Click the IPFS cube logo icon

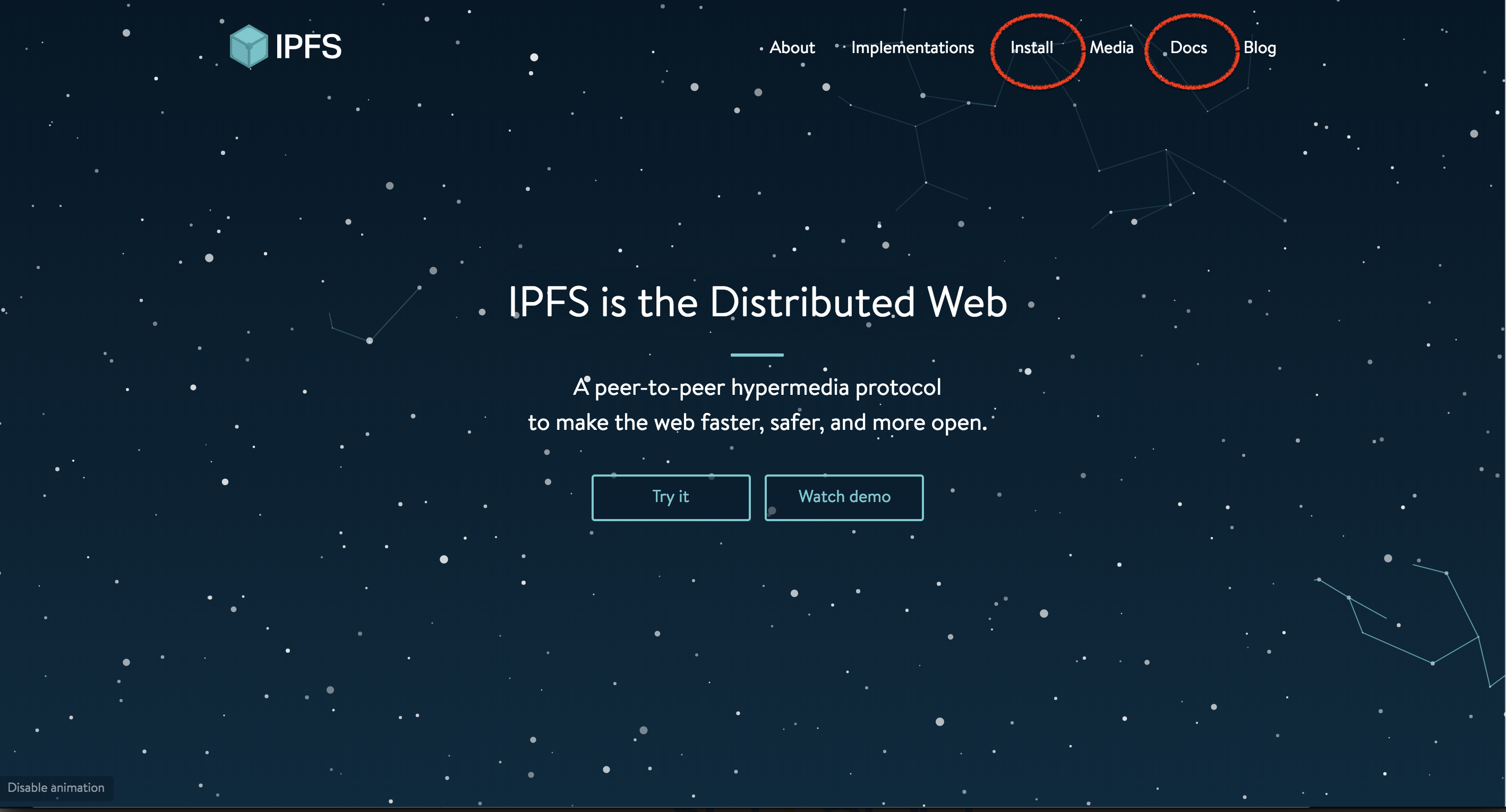point(249,46)
